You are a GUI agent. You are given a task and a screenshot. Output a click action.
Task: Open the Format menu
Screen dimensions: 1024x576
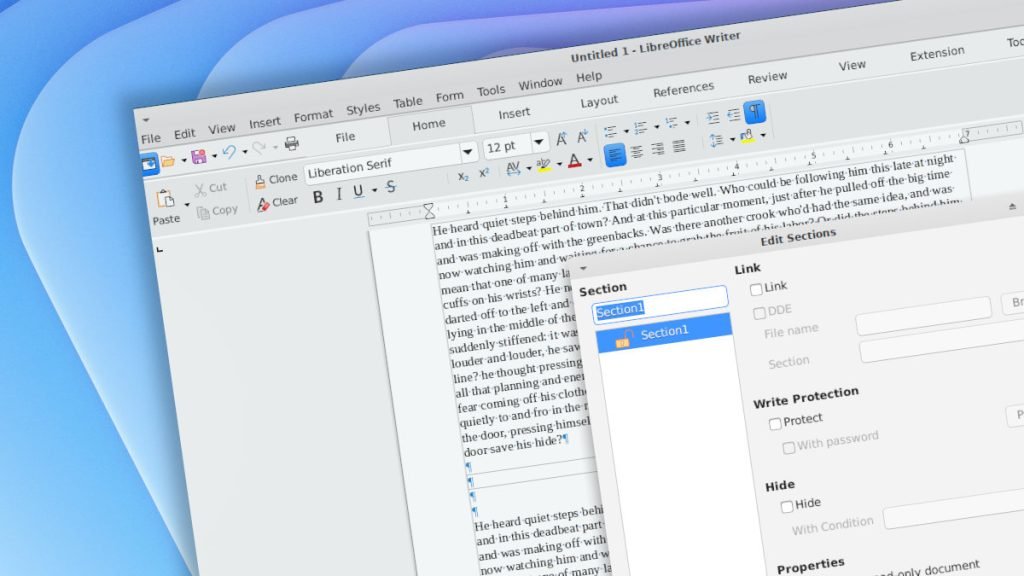(x=313, y=116)
